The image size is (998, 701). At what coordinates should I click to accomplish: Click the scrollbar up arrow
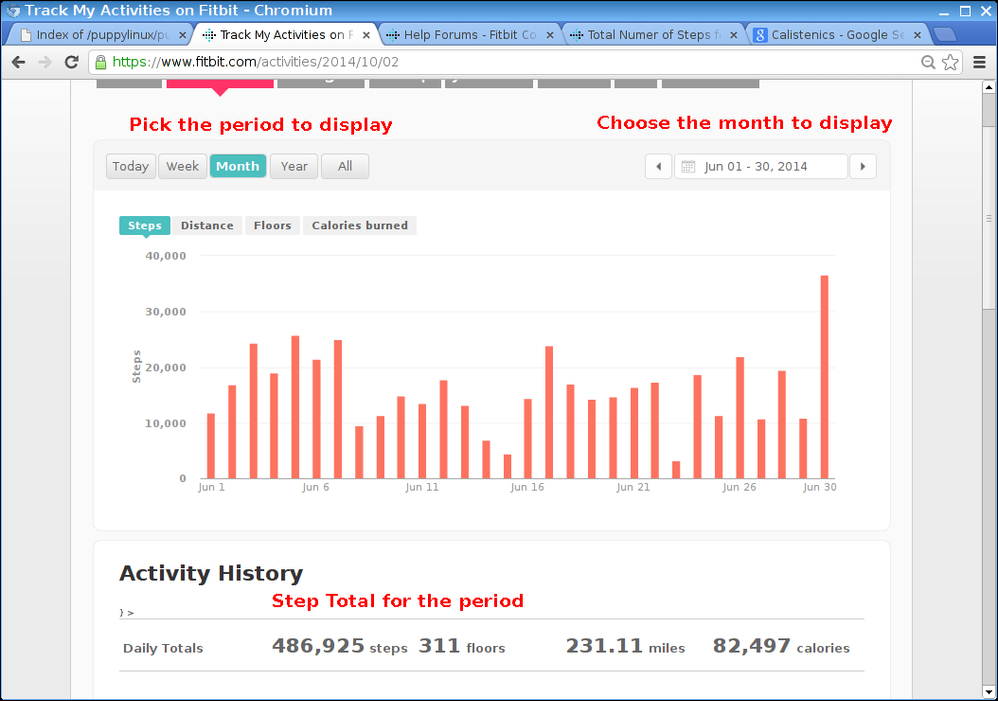coord(988,87)
